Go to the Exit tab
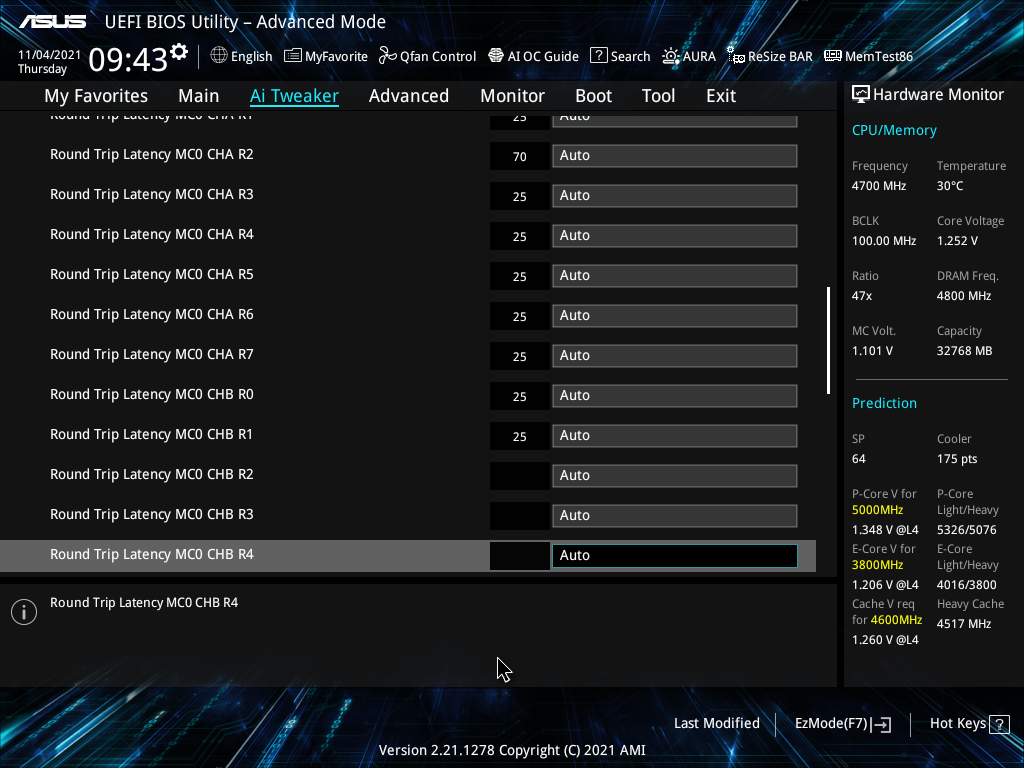1024x768 pixels. pos(721,95)
